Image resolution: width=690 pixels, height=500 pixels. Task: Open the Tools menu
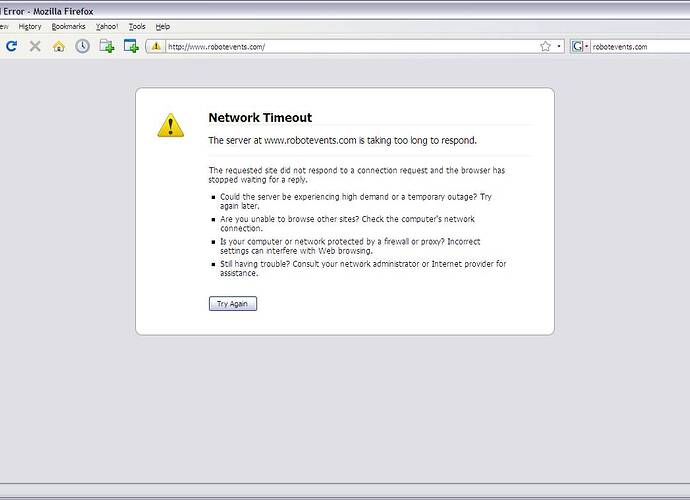click(x=137, y=26)
